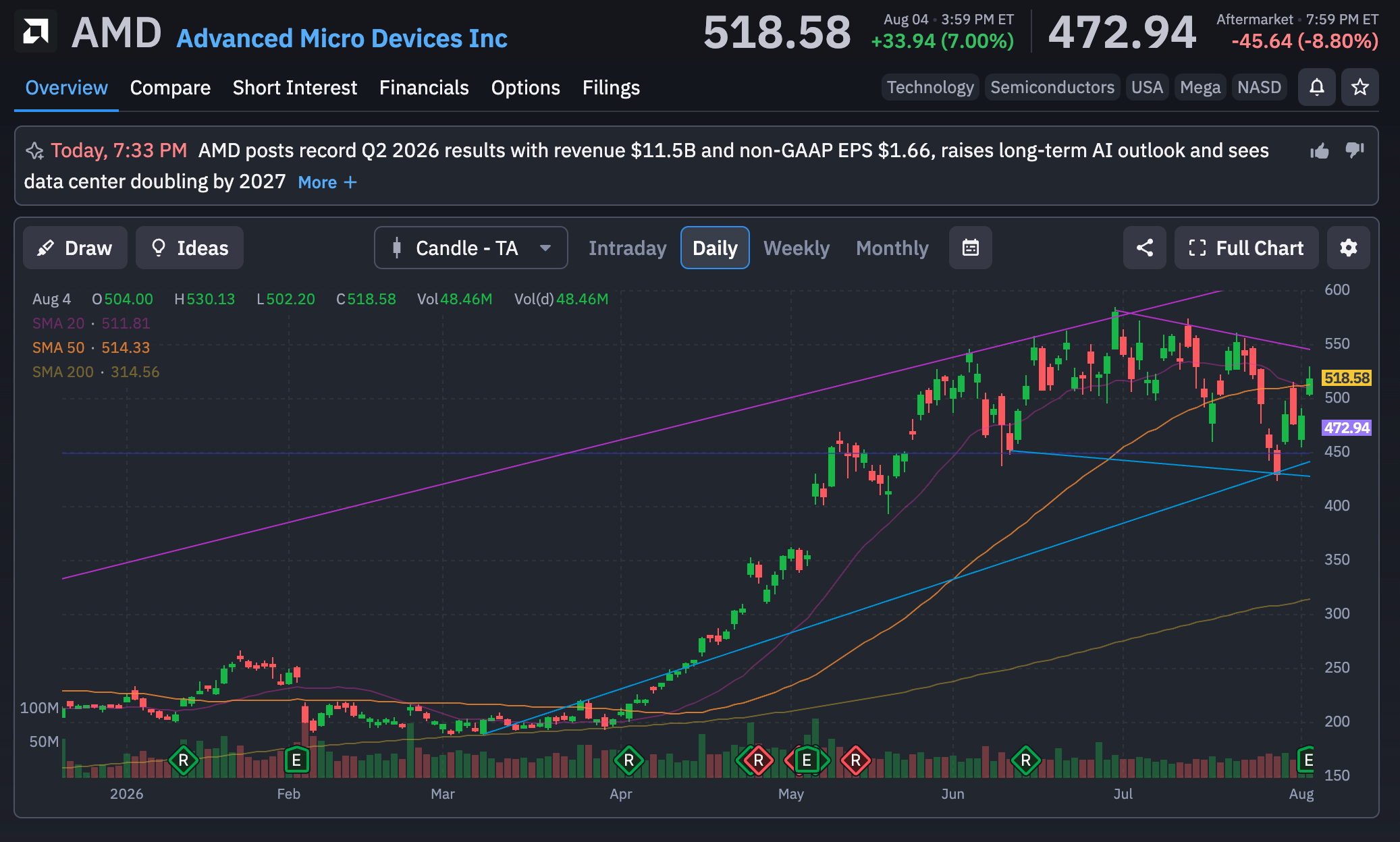Open the Short Interest tab

294,88
